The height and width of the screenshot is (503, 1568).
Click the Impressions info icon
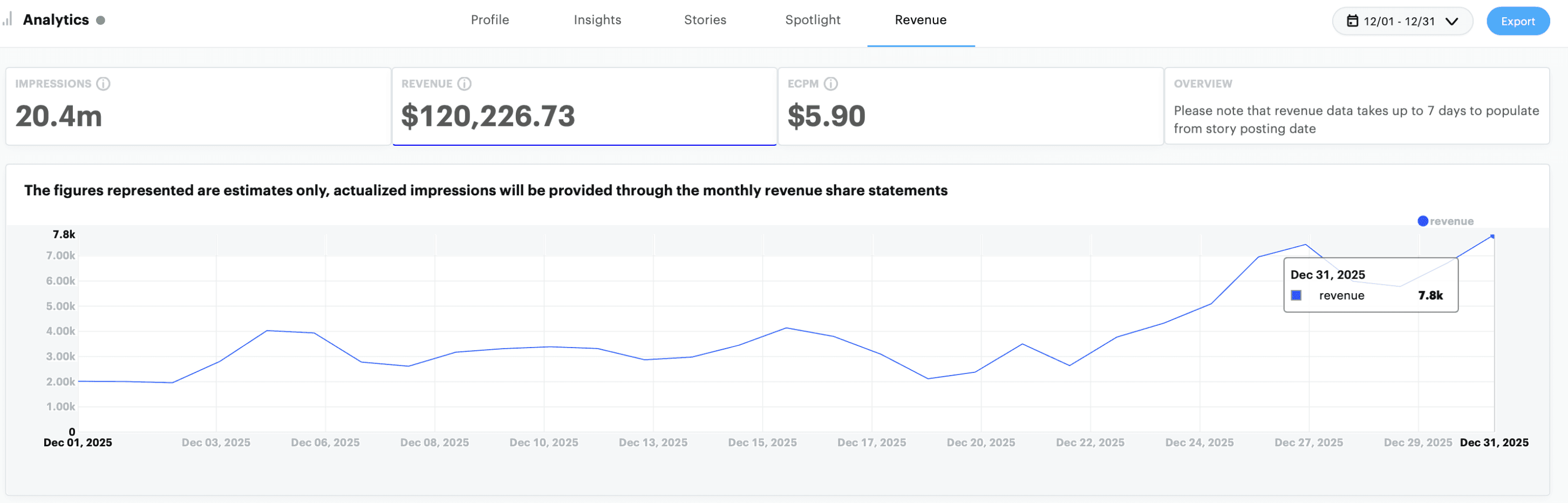point(104,84)
